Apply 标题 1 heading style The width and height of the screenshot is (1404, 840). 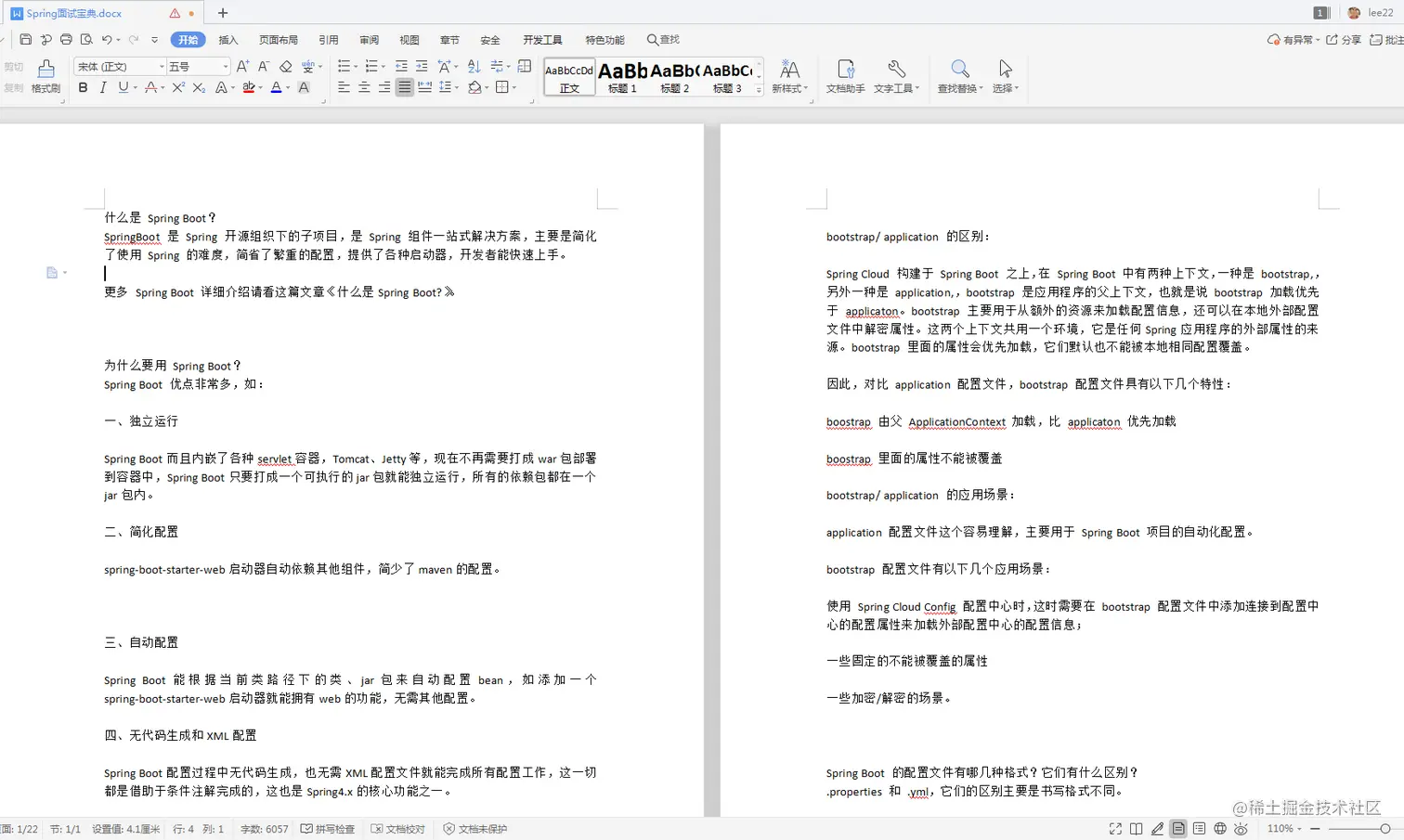click(x=622, y=78)
